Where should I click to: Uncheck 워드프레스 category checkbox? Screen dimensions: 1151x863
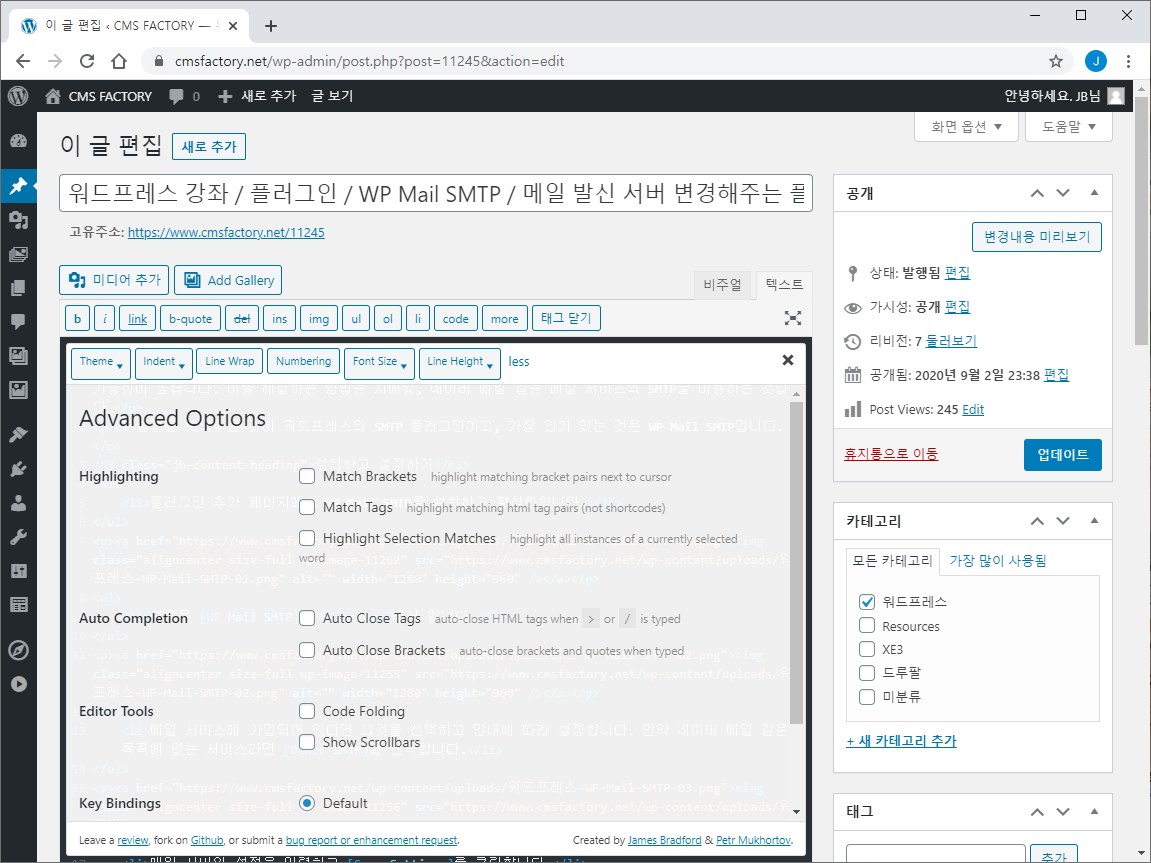(867, 602)
